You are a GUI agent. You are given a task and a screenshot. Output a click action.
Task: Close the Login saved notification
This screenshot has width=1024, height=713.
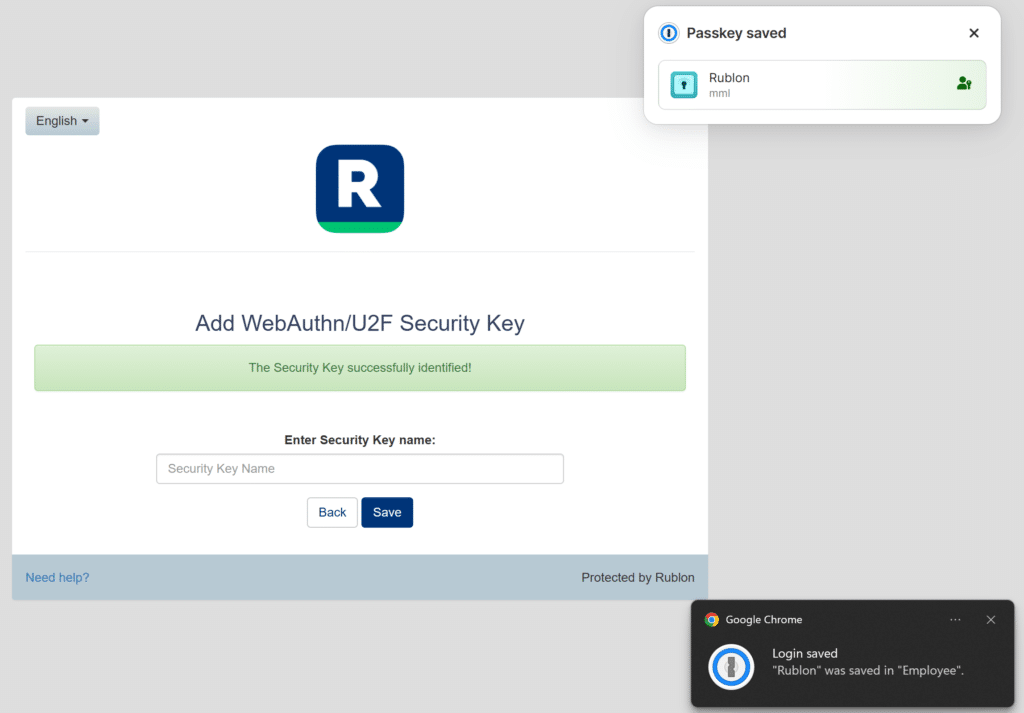click(x=990, y=620)
